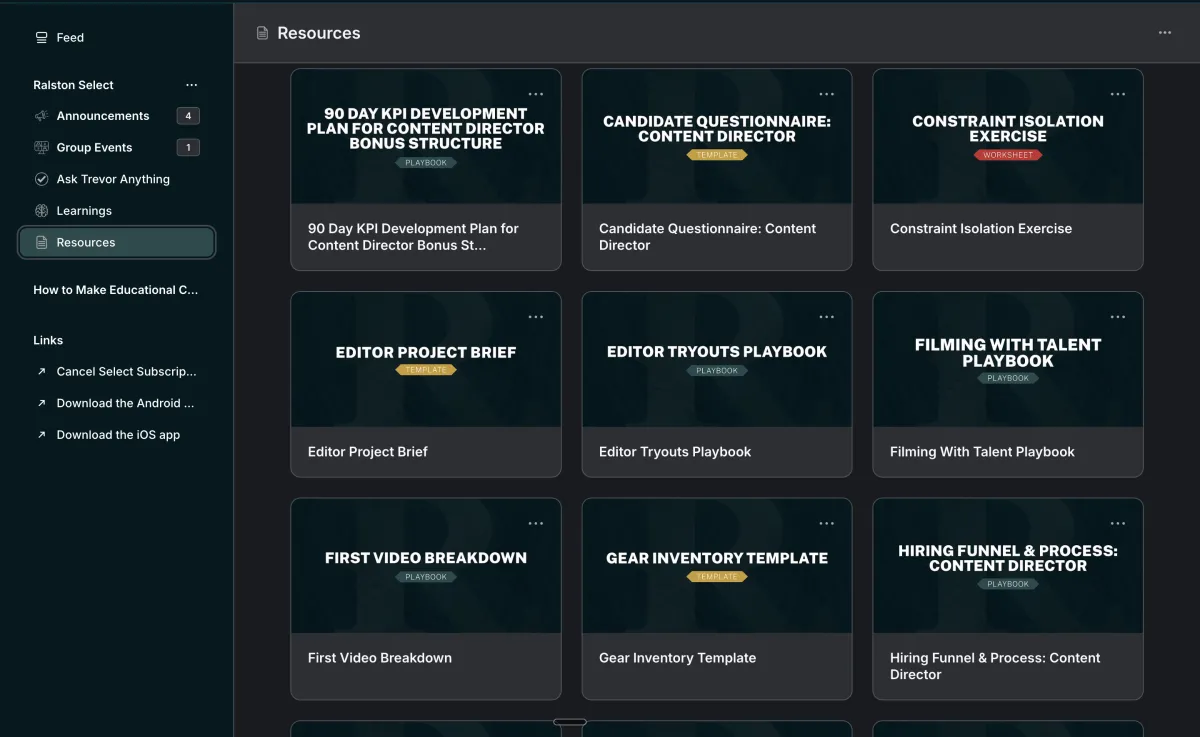The height and width of the screenshot is (737, 1200).
Task: Click the Group Events calendar icon
Action: coord(41,148)
